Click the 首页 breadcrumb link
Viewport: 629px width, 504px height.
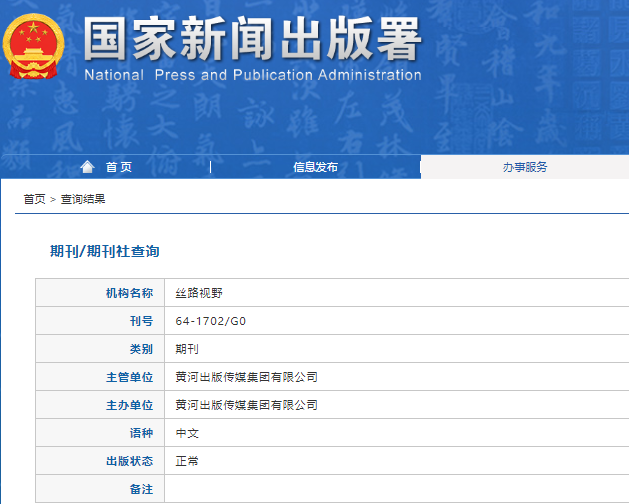[x=35, y=199]
